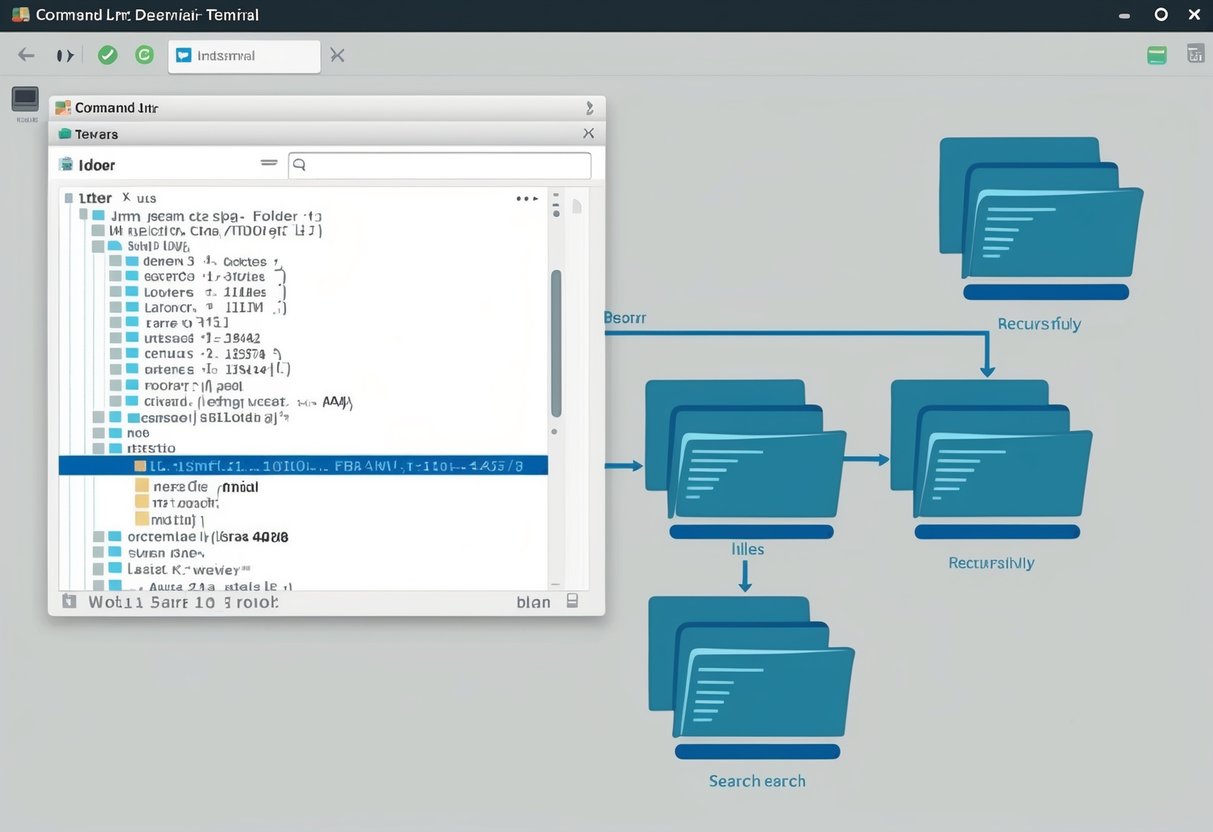Click the teal panel icon at top right
Viewport: 1213px width, 832px height.
click(1157, 55)
